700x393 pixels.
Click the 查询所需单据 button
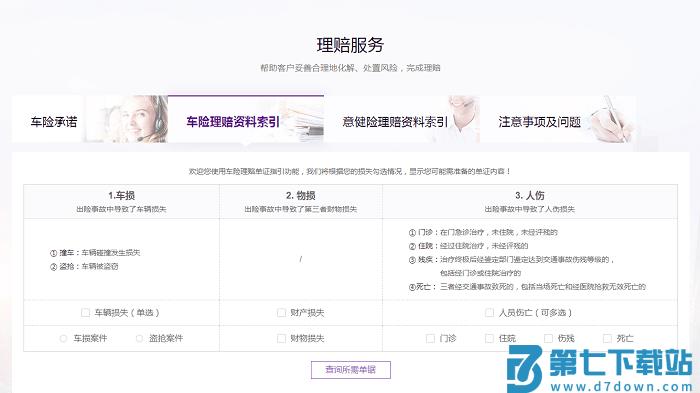pos(351,370)
